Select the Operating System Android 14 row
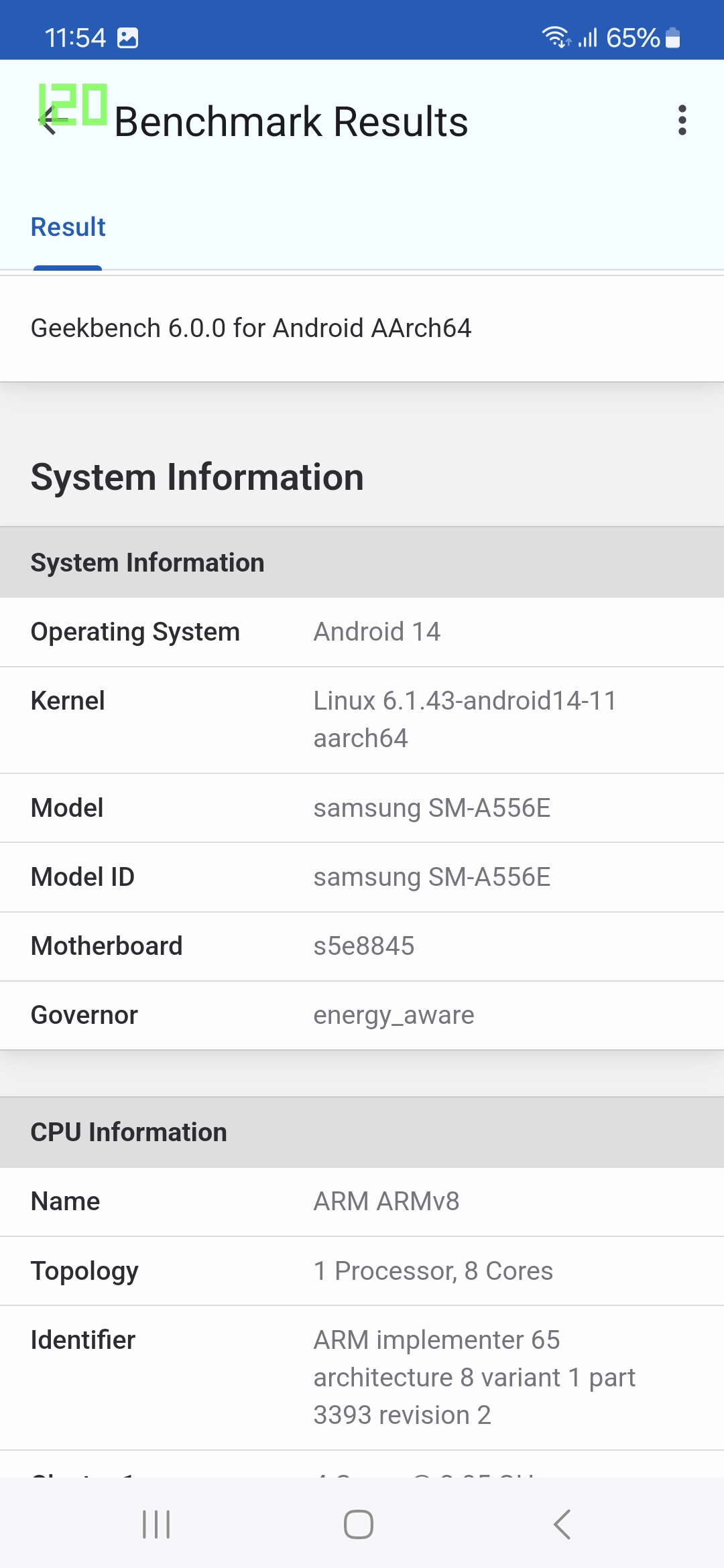Image resolution: width=724 pixels, height=1568 pixels. click(x=362, y=632)
